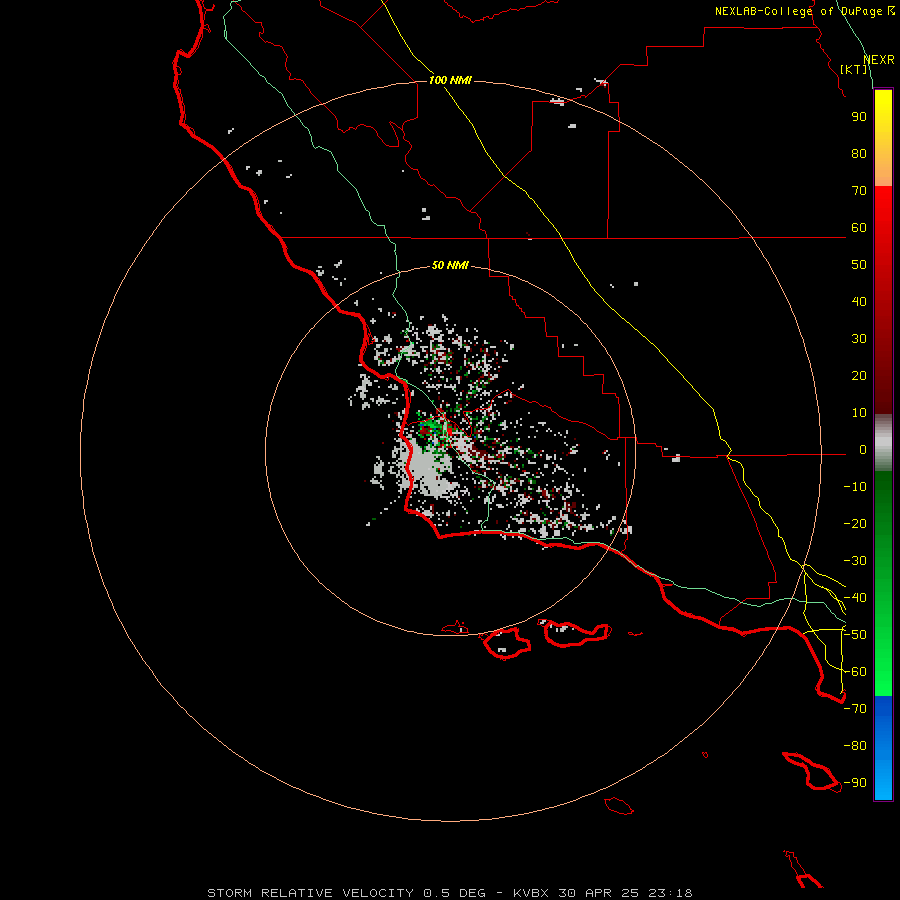
Task: Click the -50 value on the velocity scale
Action: tap(855, 635)
